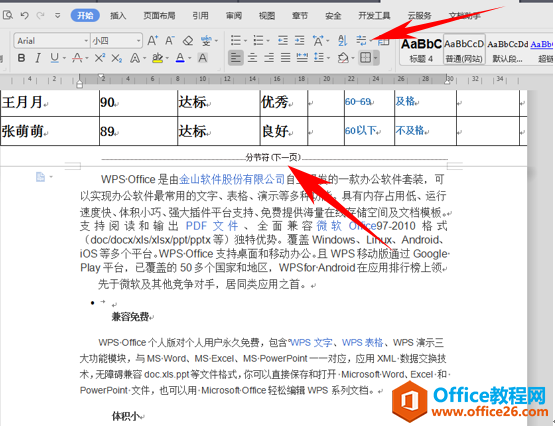
Task: Click the table cell 张萌萌
Action: point(50,131)
